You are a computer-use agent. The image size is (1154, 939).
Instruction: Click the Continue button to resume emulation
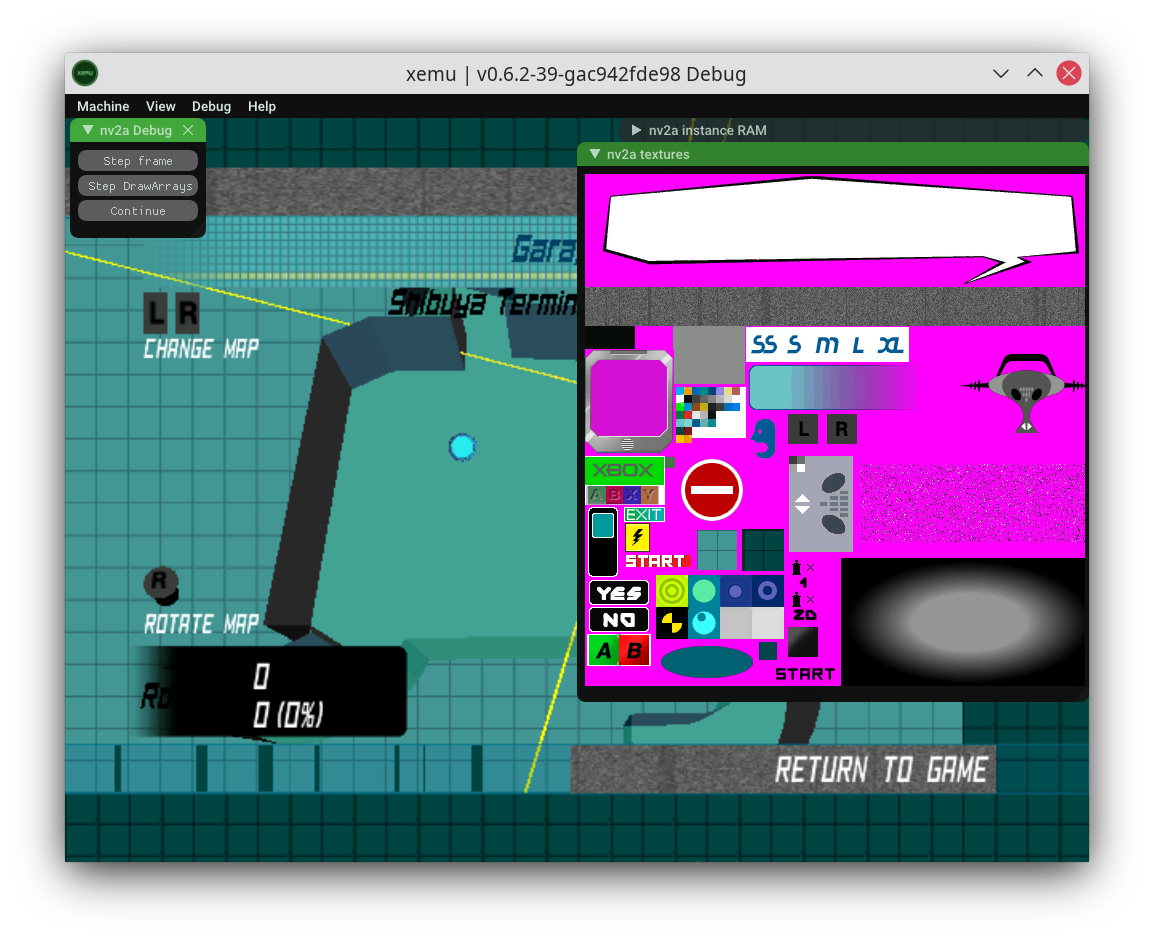[x=137, y=210]
